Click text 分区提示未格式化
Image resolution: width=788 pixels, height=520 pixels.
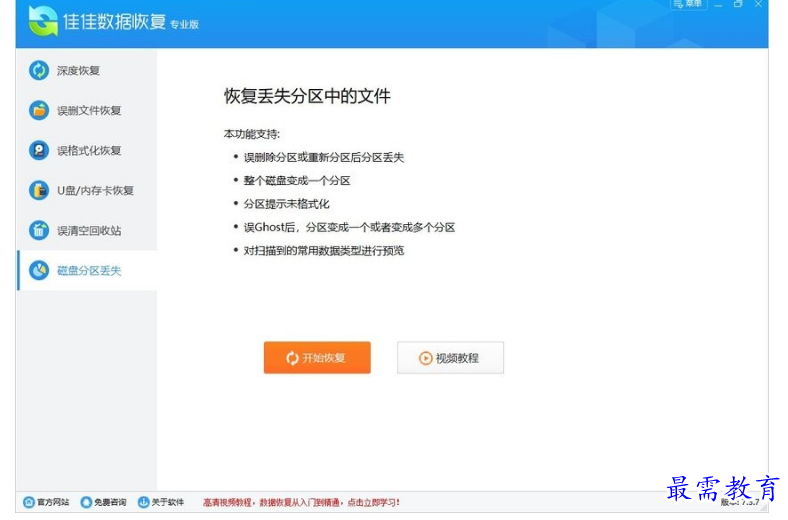point(286,204)
